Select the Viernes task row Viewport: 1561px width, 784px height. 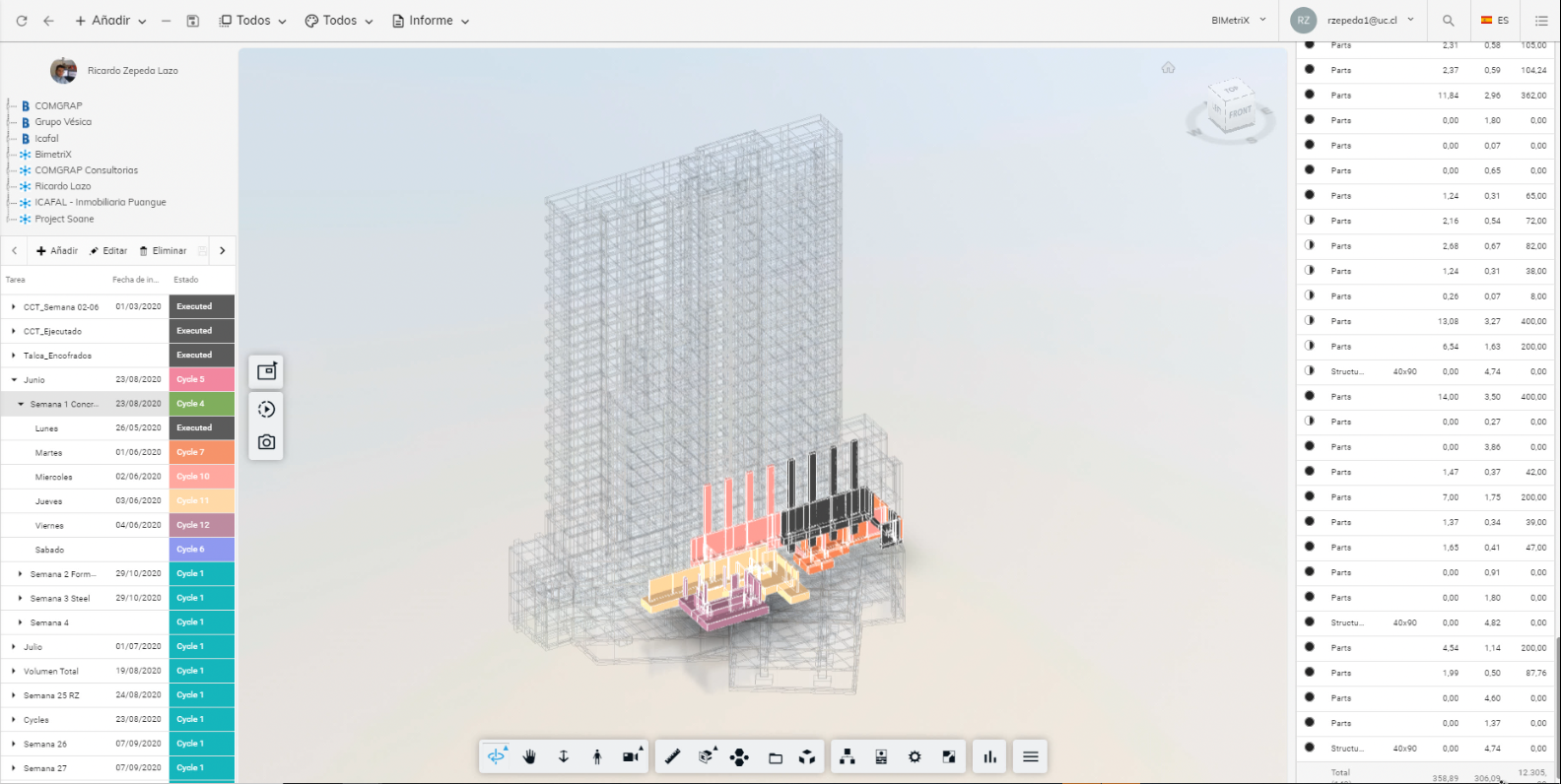coord(117,525)
